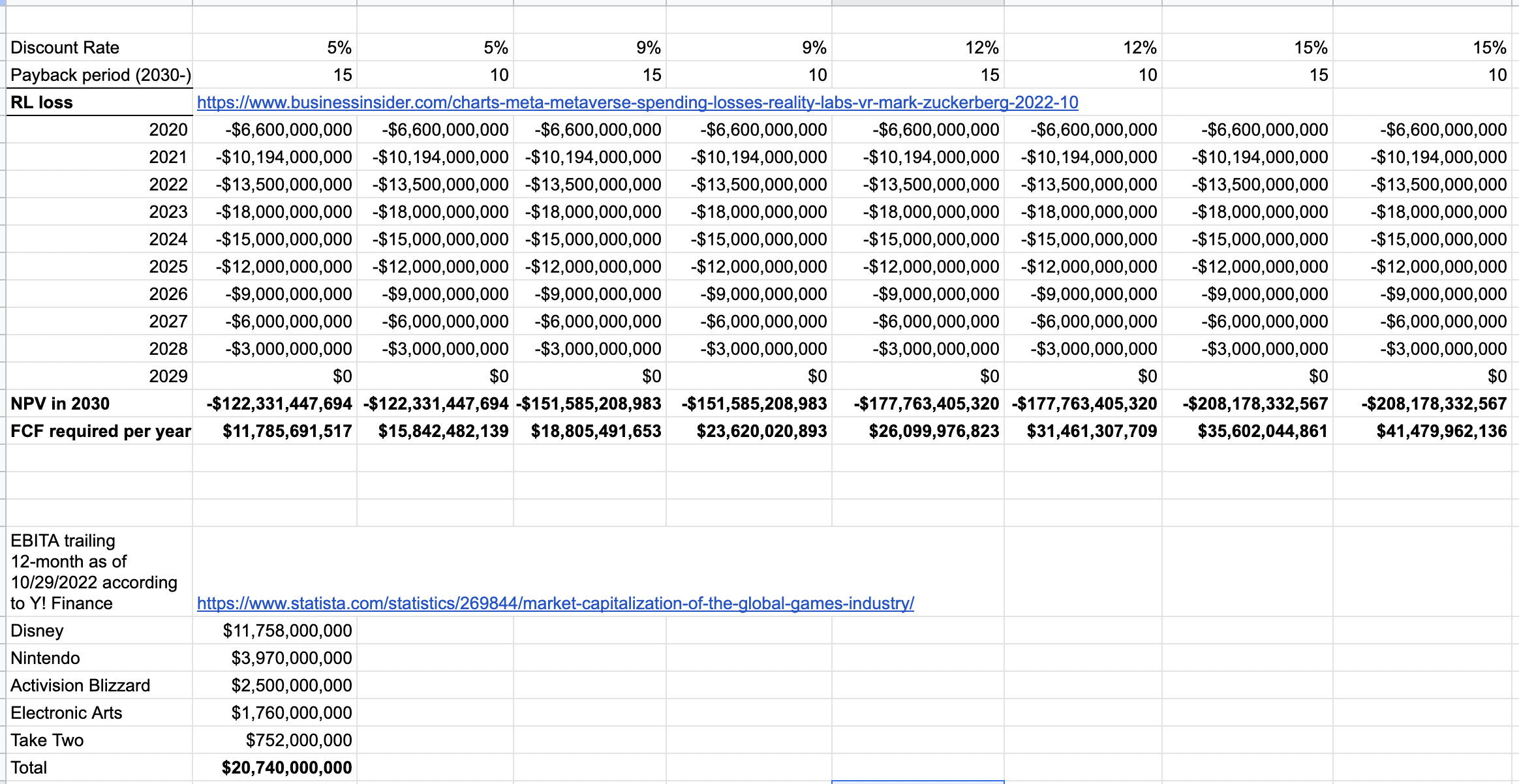The image size is (1519, 784).
Task: Select the FCF value $31,461,307,709
Action: tap(1083, 431)
